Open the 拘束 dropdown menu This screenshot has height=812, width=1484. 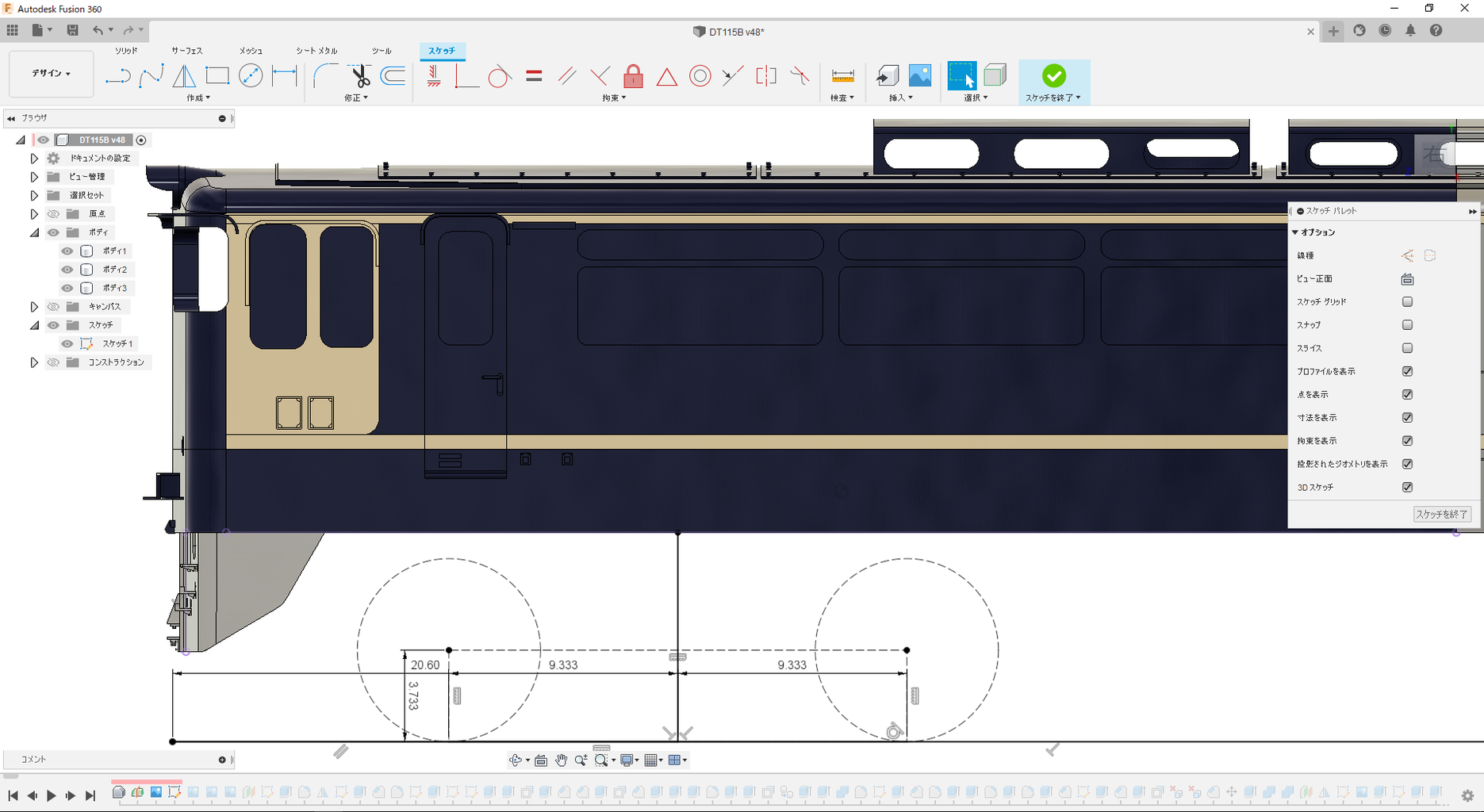(613, 98)
